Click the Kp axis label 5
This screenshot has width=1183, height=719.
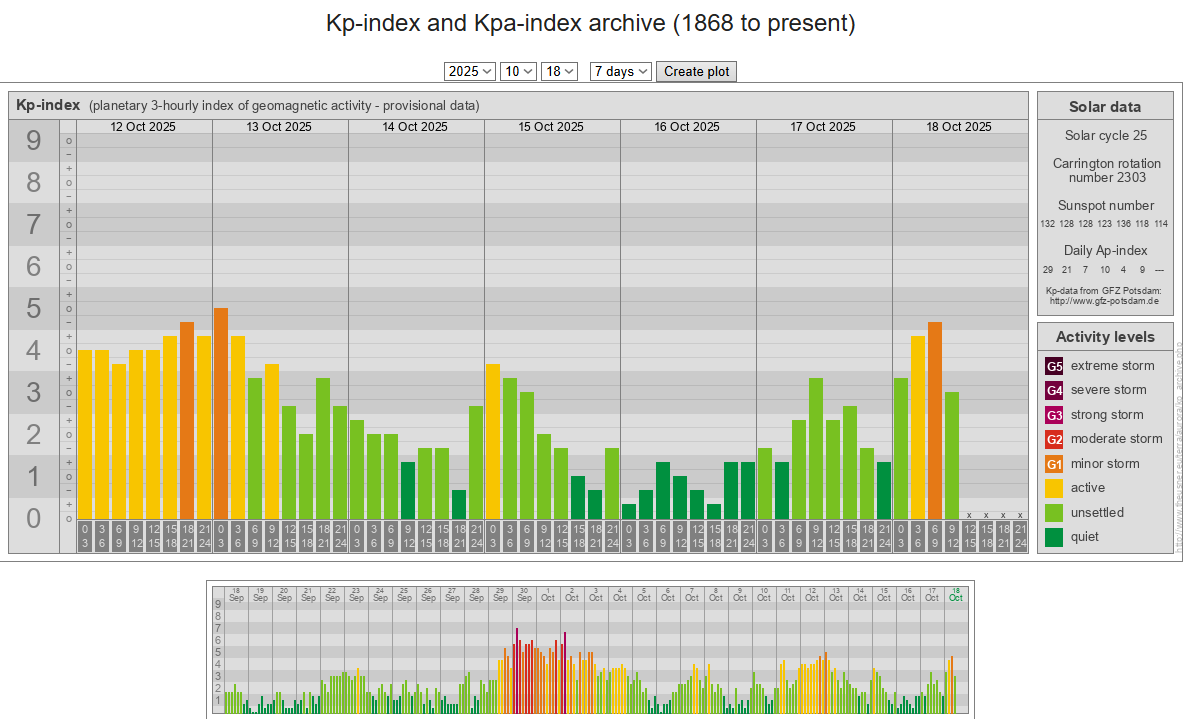point(33,309)
